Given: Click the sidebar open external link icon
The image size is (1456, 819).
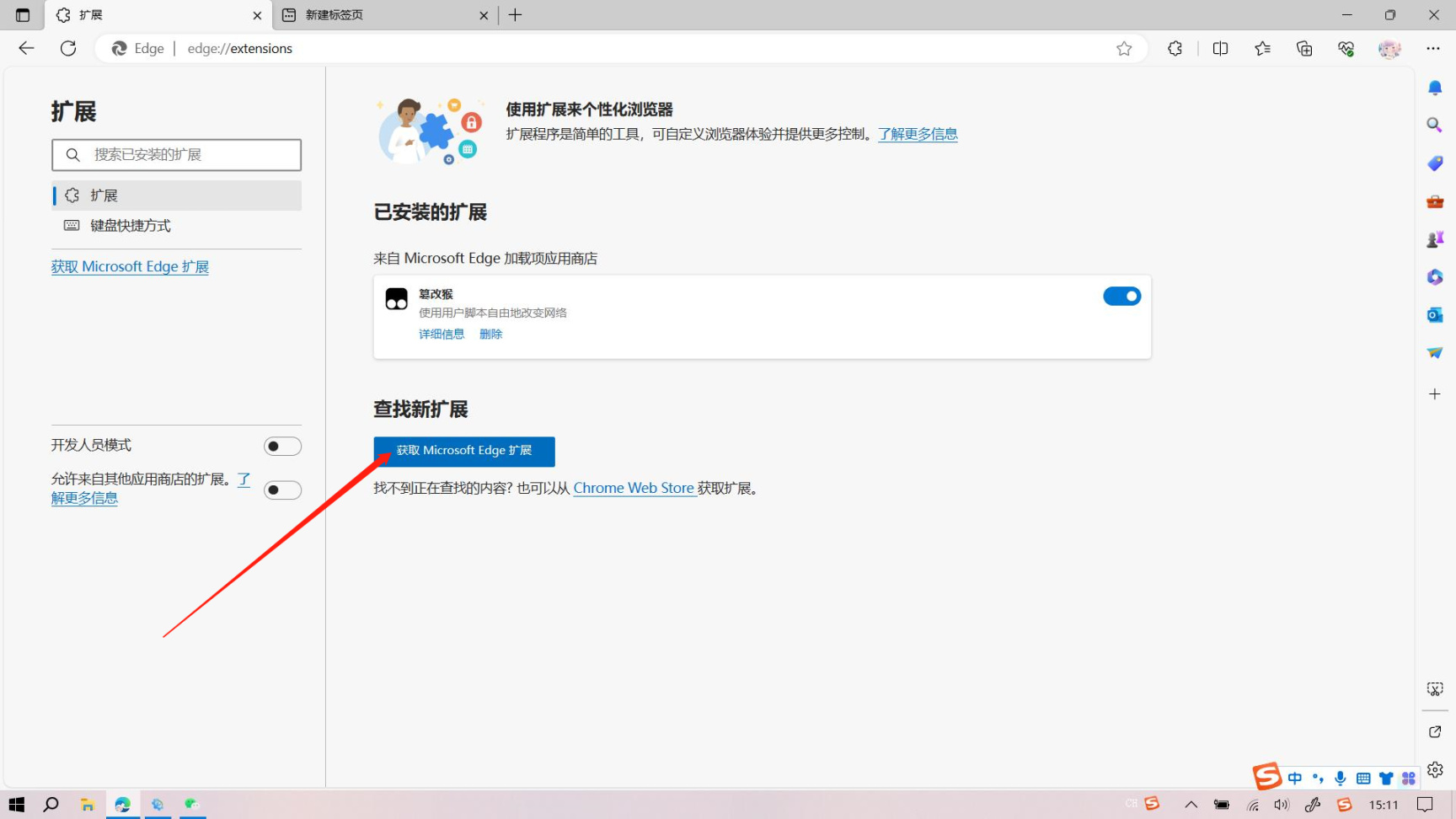Looking at the screenshot, I should (x=1435, y=731).
